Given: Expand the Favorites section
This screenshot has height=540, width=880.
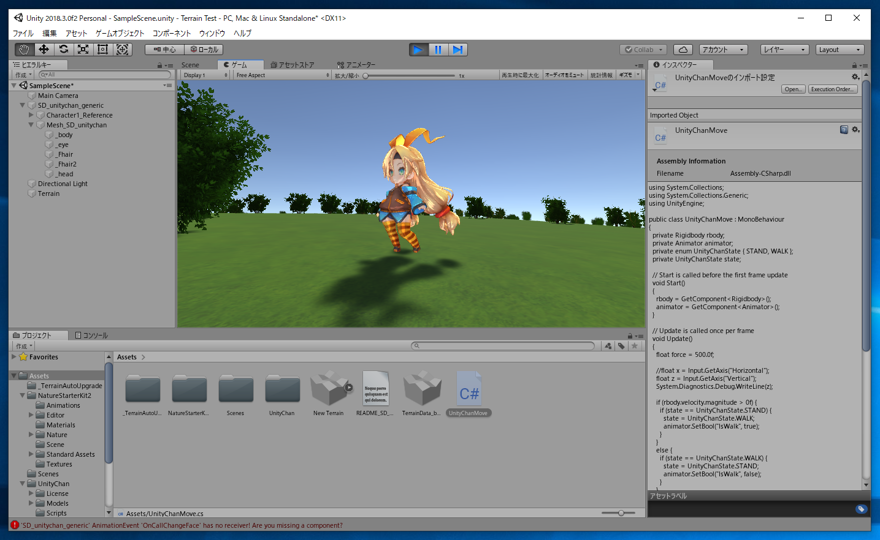Looking at the screenshot, I should coord(14,356).
